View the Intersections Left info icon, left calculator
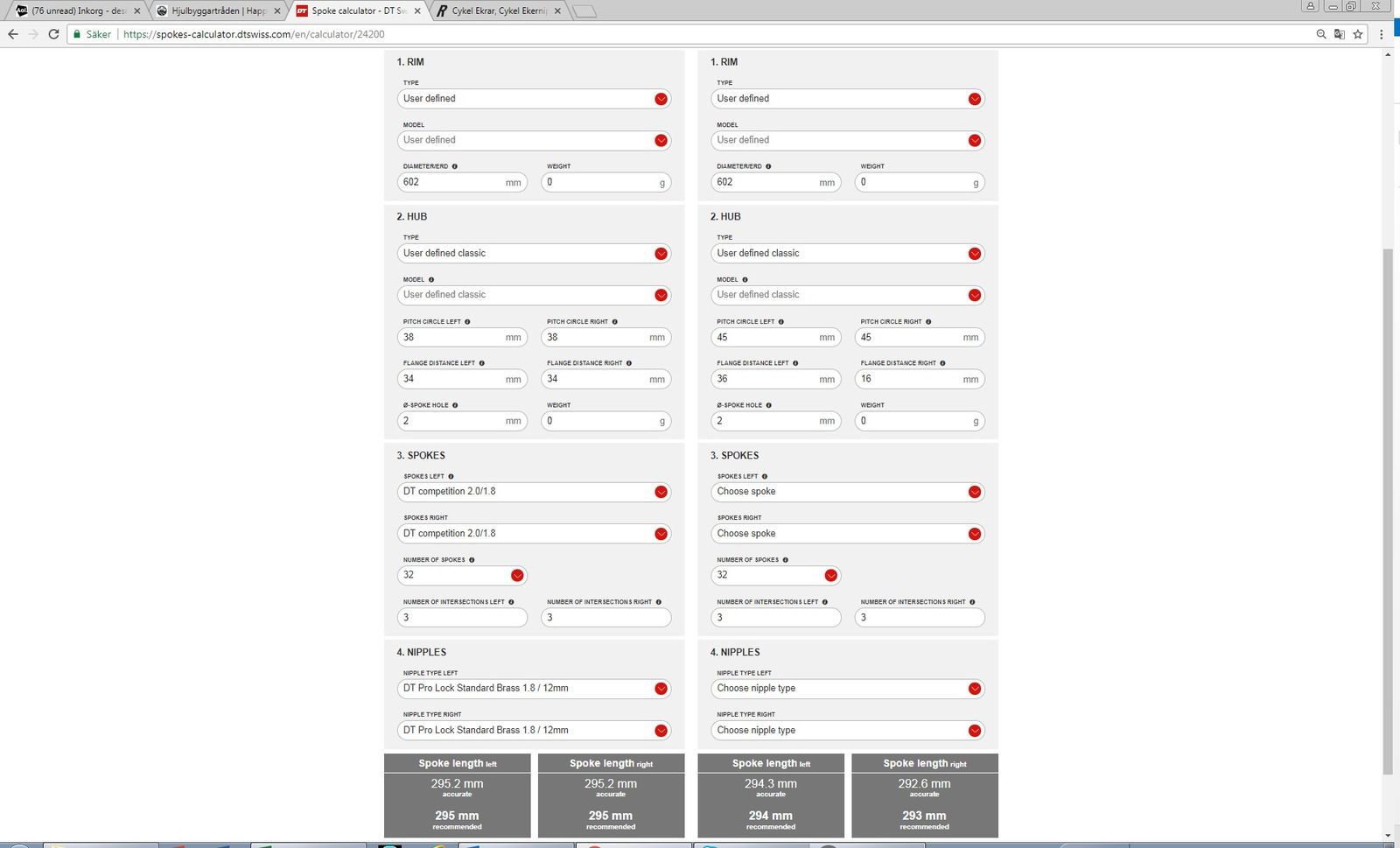Screen dimensions: 1400x848 click(x=511, y=602)
